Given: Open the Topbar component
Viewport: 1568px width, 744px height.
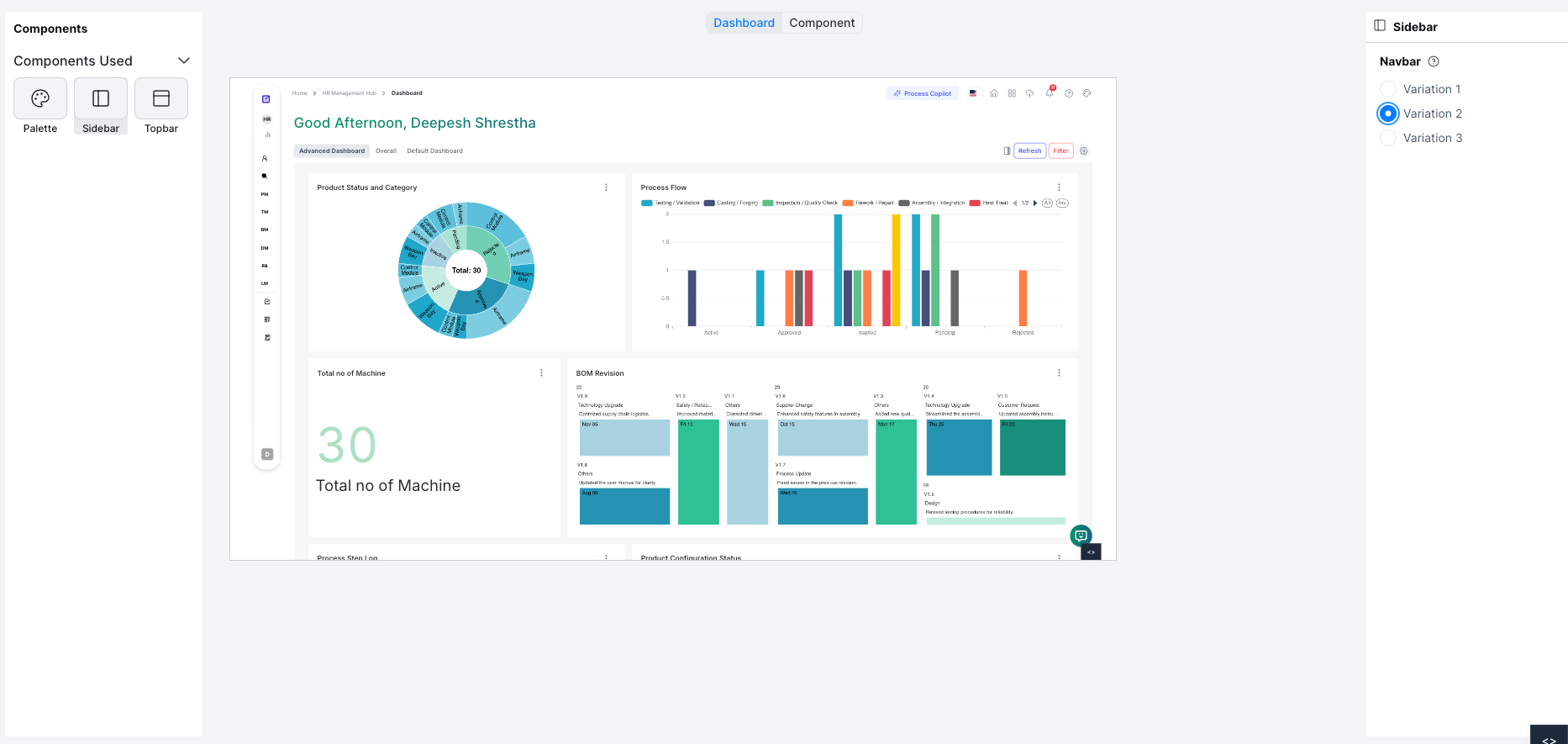Looking at the screenshot, I should click(x=161, y=106).
